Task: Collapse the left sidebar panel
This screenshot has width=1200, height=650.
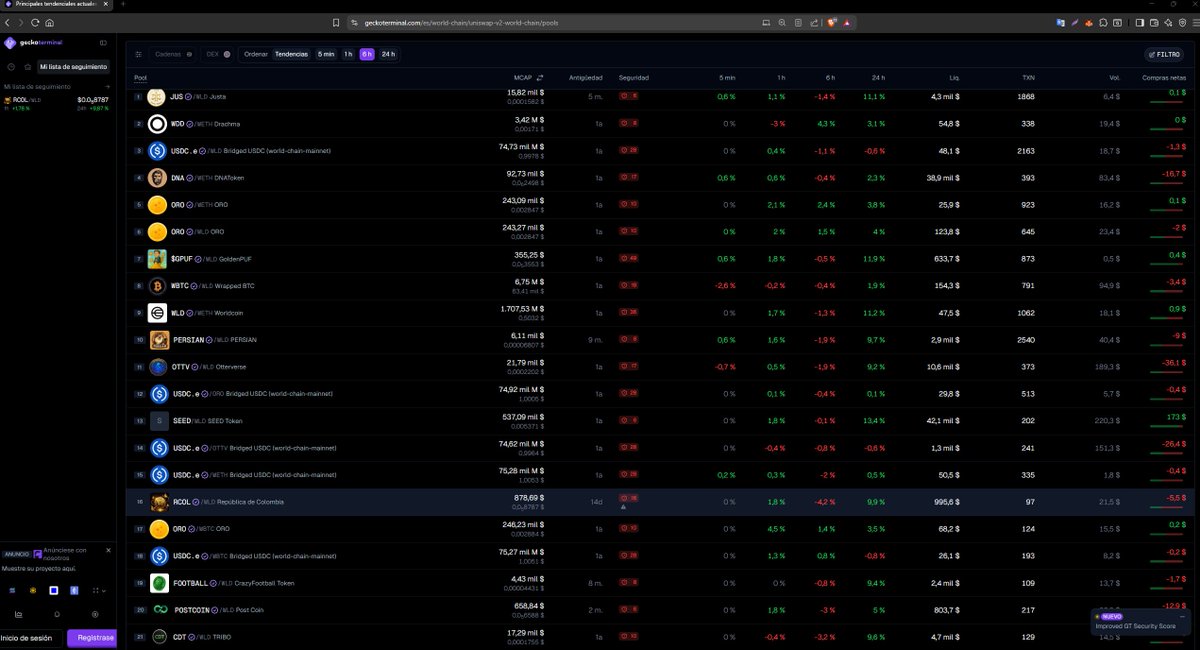Action: point(103,43)
